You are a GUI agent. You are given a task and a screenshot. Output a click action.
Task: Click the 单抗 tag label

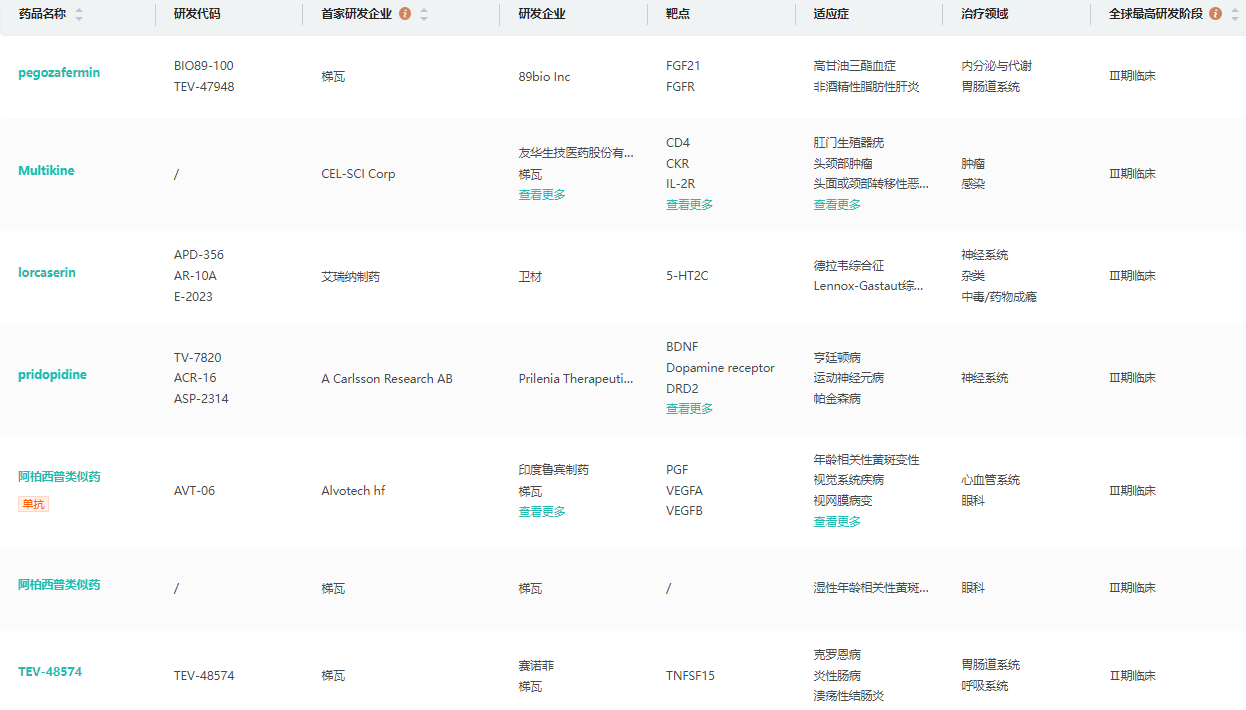pyautogui.click(x=33, y=504)
